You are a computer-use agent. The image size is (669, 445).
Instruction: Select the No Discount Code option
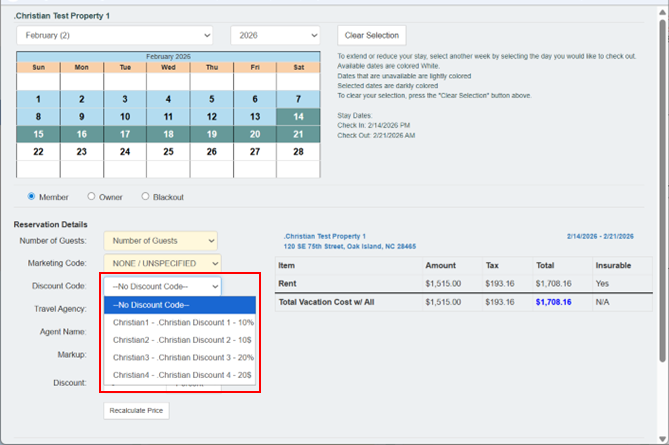coord(180,305)
